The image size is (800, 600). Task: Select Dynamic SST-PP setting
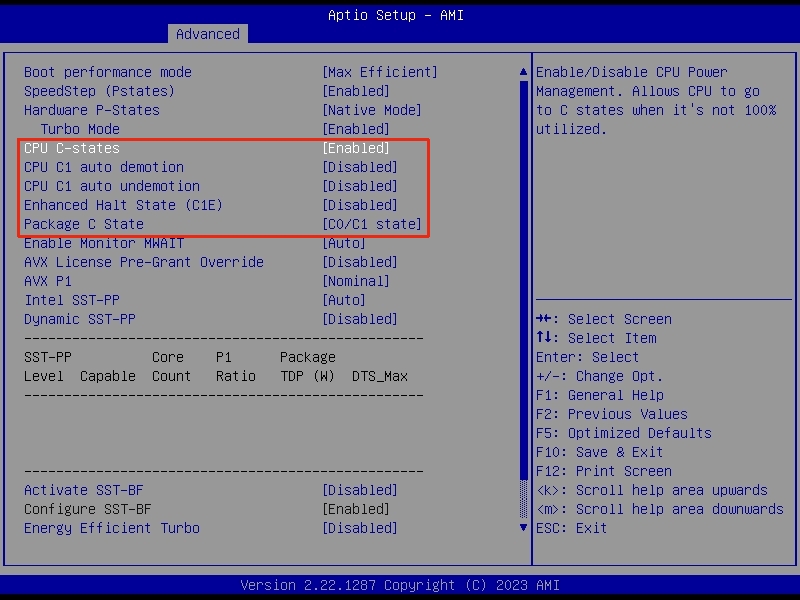80,319
